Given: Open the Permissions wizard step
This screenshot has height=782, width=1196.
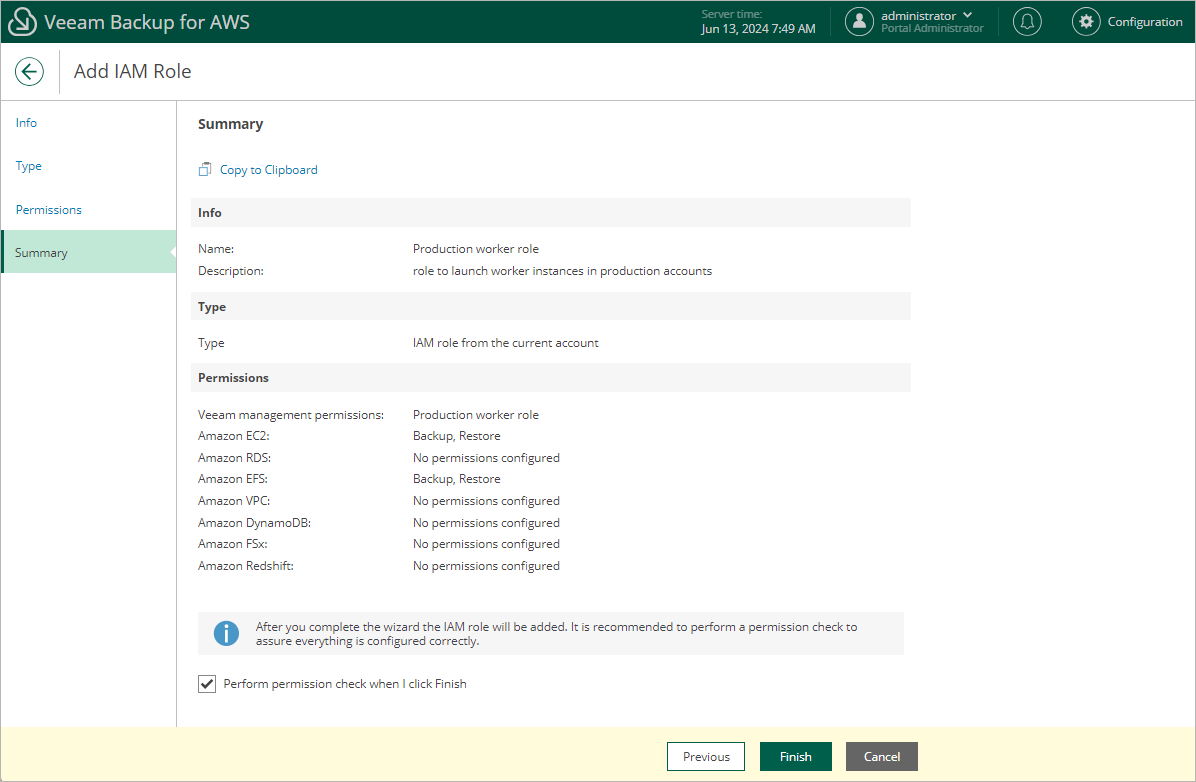Looking at the screenshot, I should [48, 210].
